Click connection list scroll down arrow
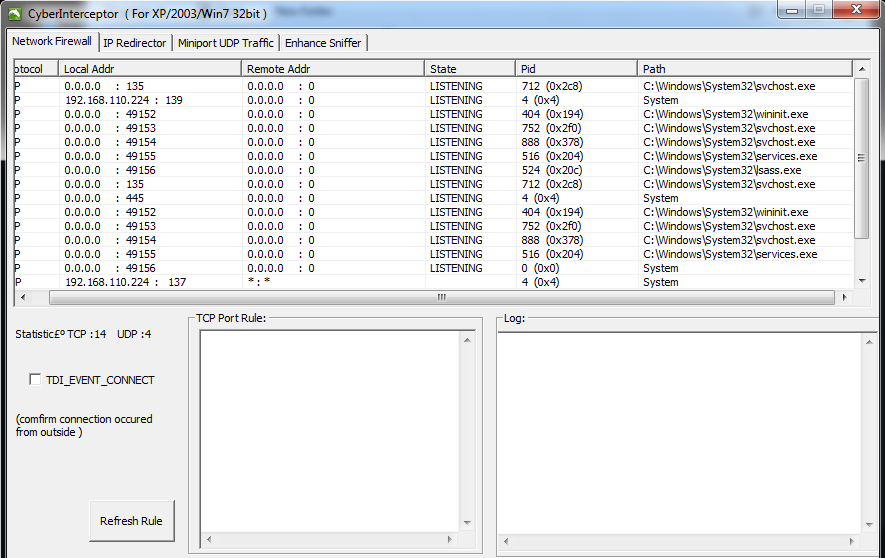Viewport: 885px width, 558px height. 862,281
